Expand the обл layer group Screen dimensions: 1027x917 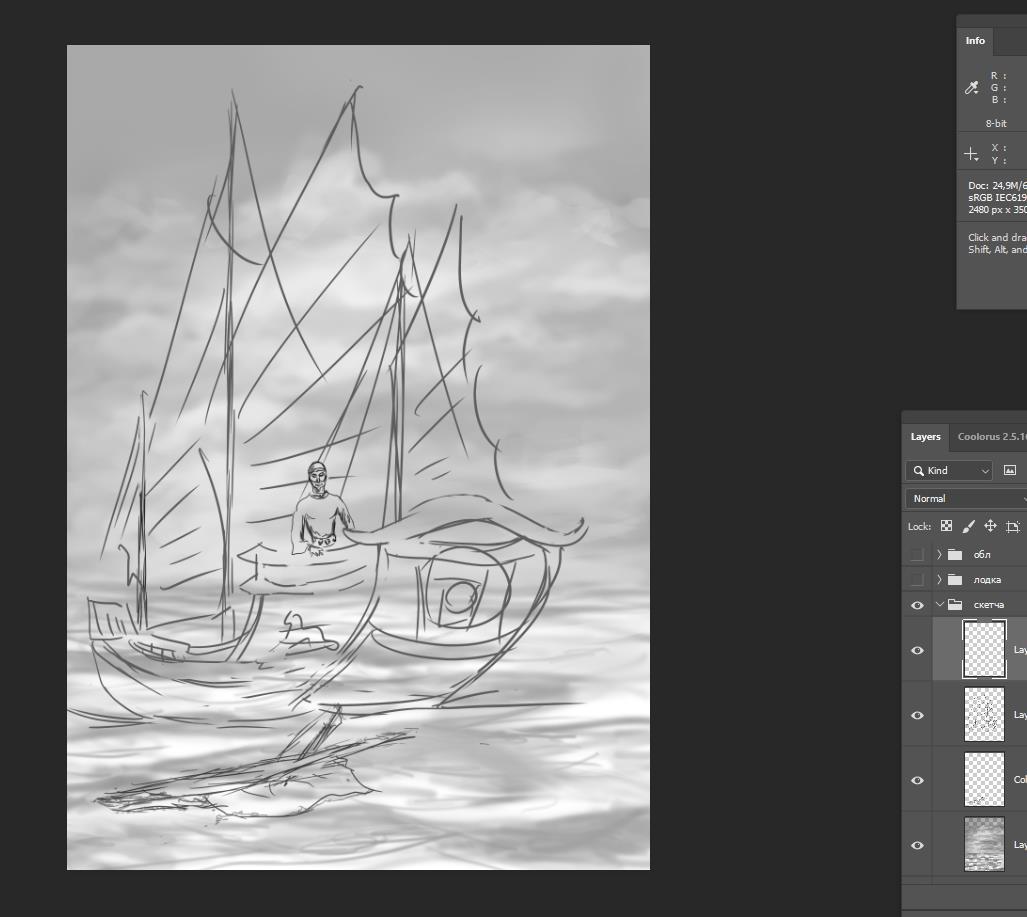coord(939,555)
